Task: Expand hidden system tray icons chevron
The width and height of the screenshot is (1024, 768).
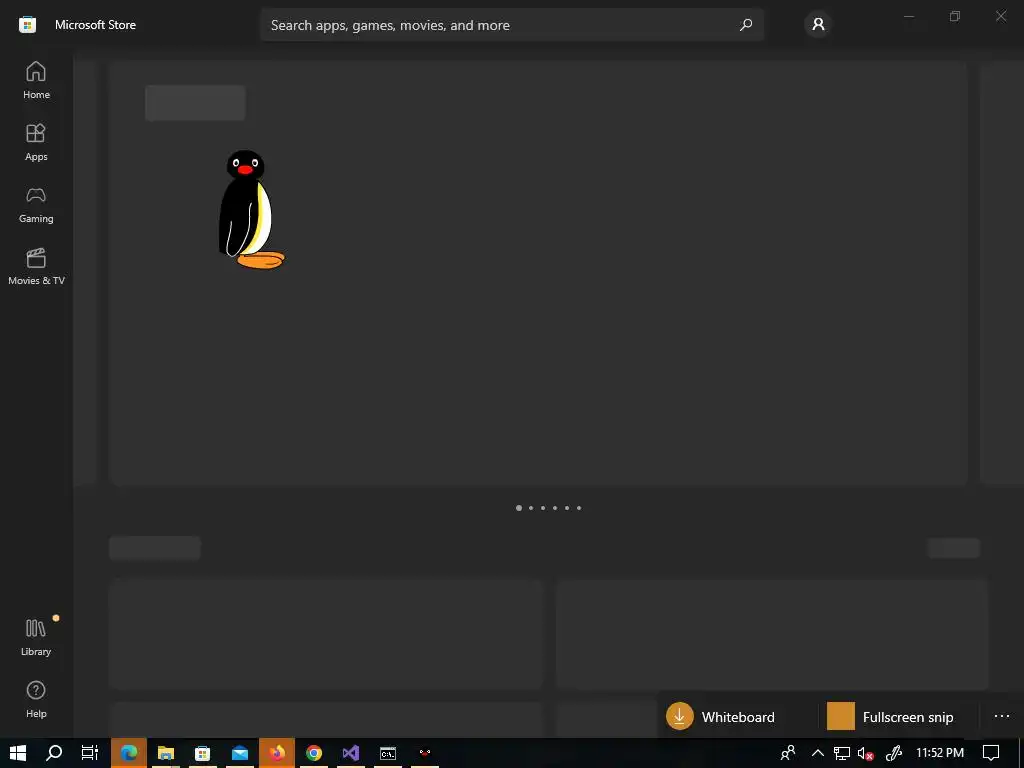Action: coord(817,753)
